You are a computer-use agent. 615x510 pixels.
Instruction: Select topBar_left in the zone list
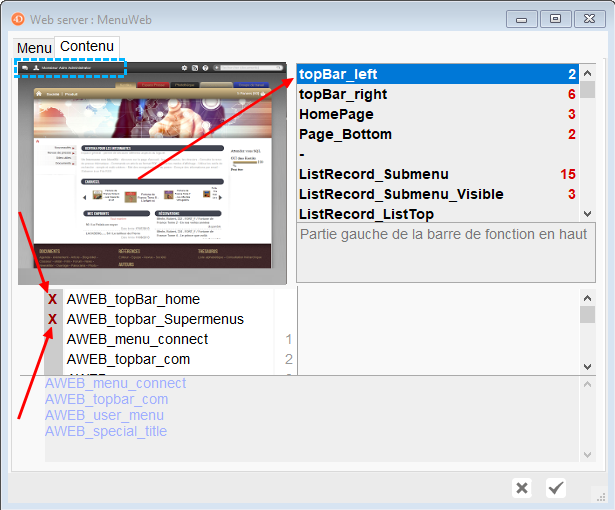pyautogui.click(x=437, y=74)
